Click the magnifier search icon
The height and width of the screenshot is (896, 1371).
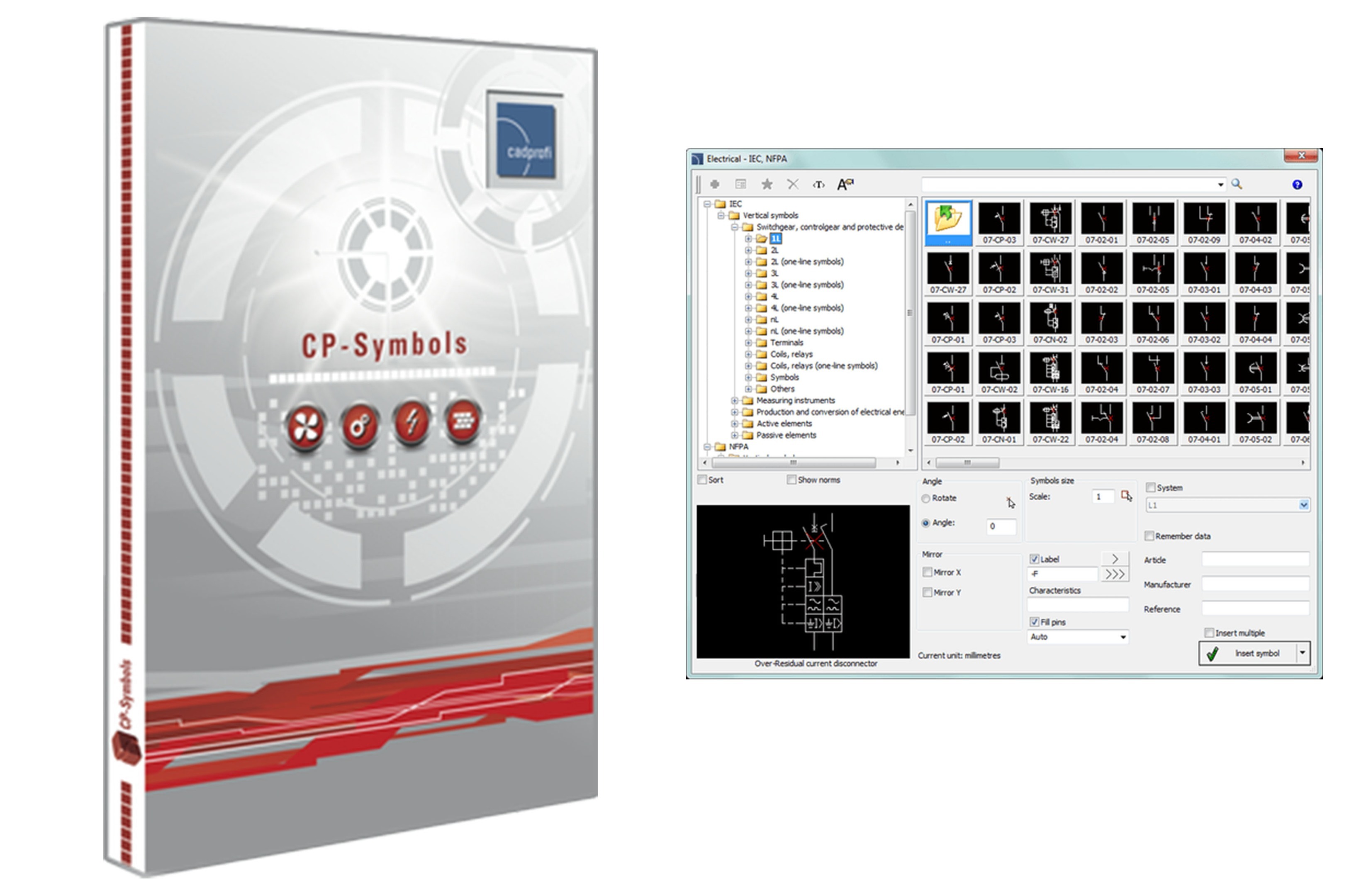coord(1236,185)
